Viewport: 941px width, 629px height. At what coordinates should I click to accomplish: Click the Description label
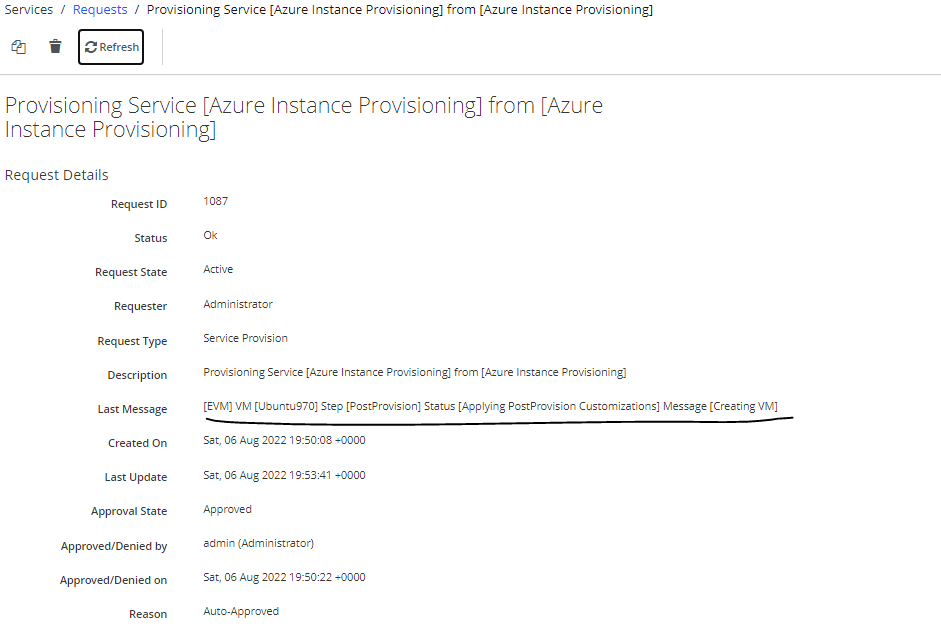coord(137,375)
